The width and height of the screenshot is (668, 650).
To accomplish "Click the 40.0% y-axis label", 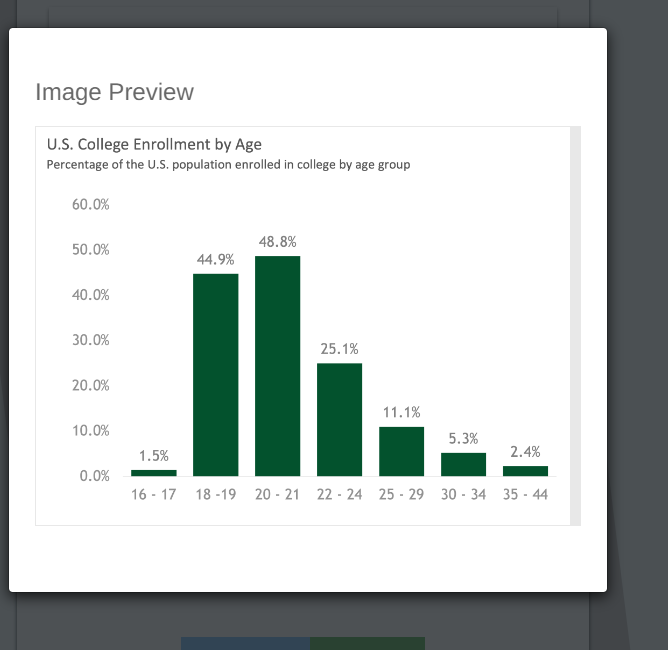I will (x=91, y=295).
